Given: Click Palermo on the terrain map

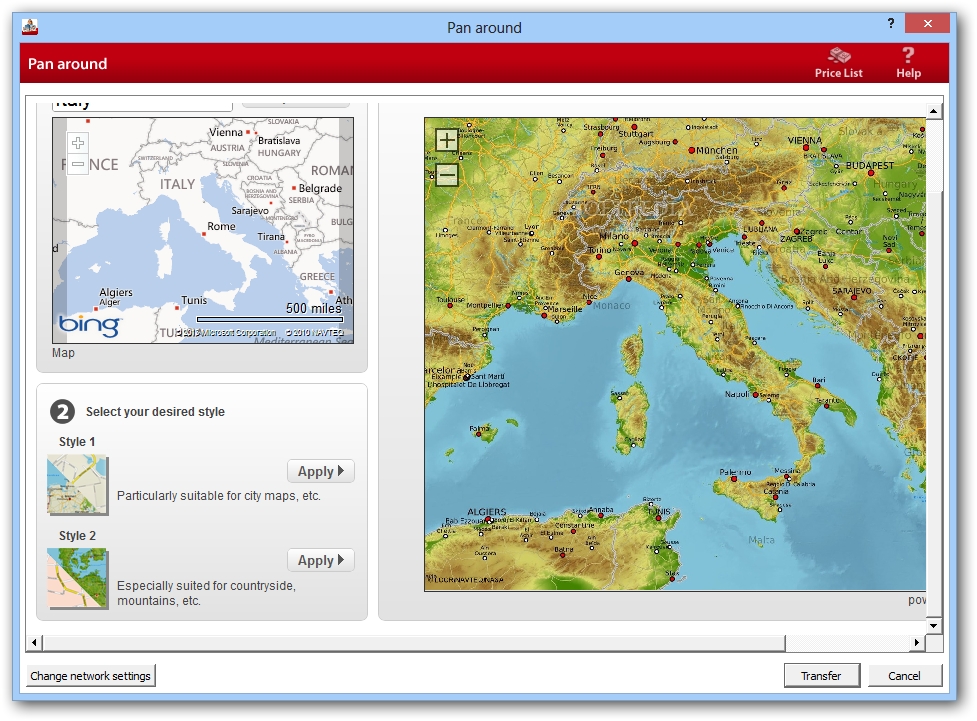Looking at the screenshot, I should (735, 472).
